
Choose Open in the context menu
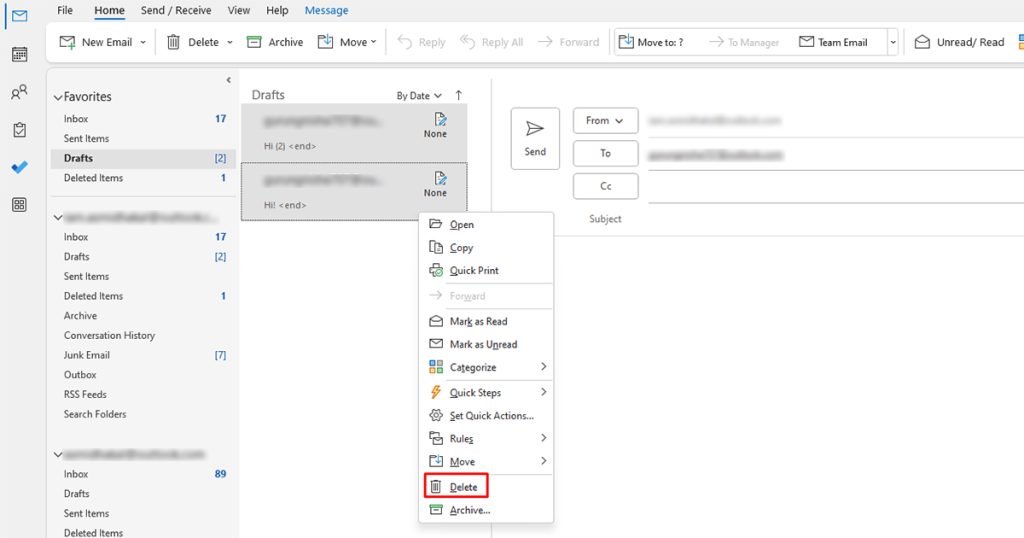(x=486, y=225)
